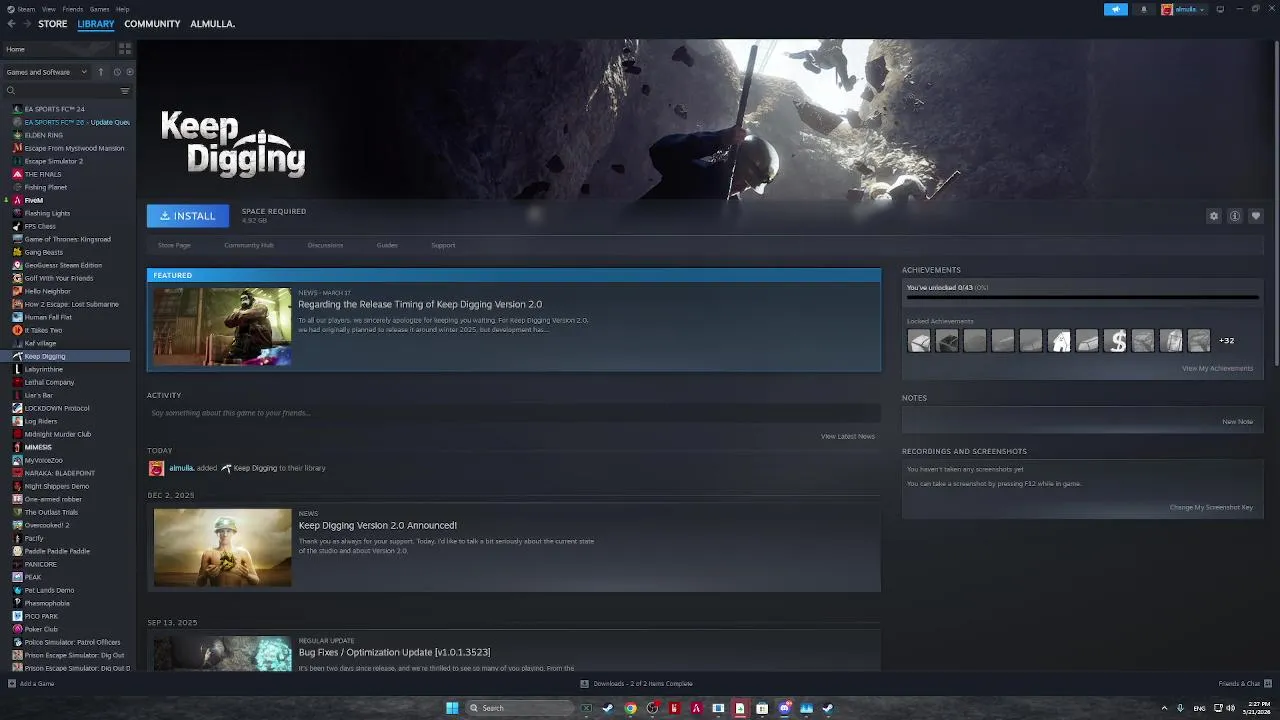The width and height of the screenshot is (1280, 720).
Task: Click the first locked achievement icon
Action: tap(919, 341)
